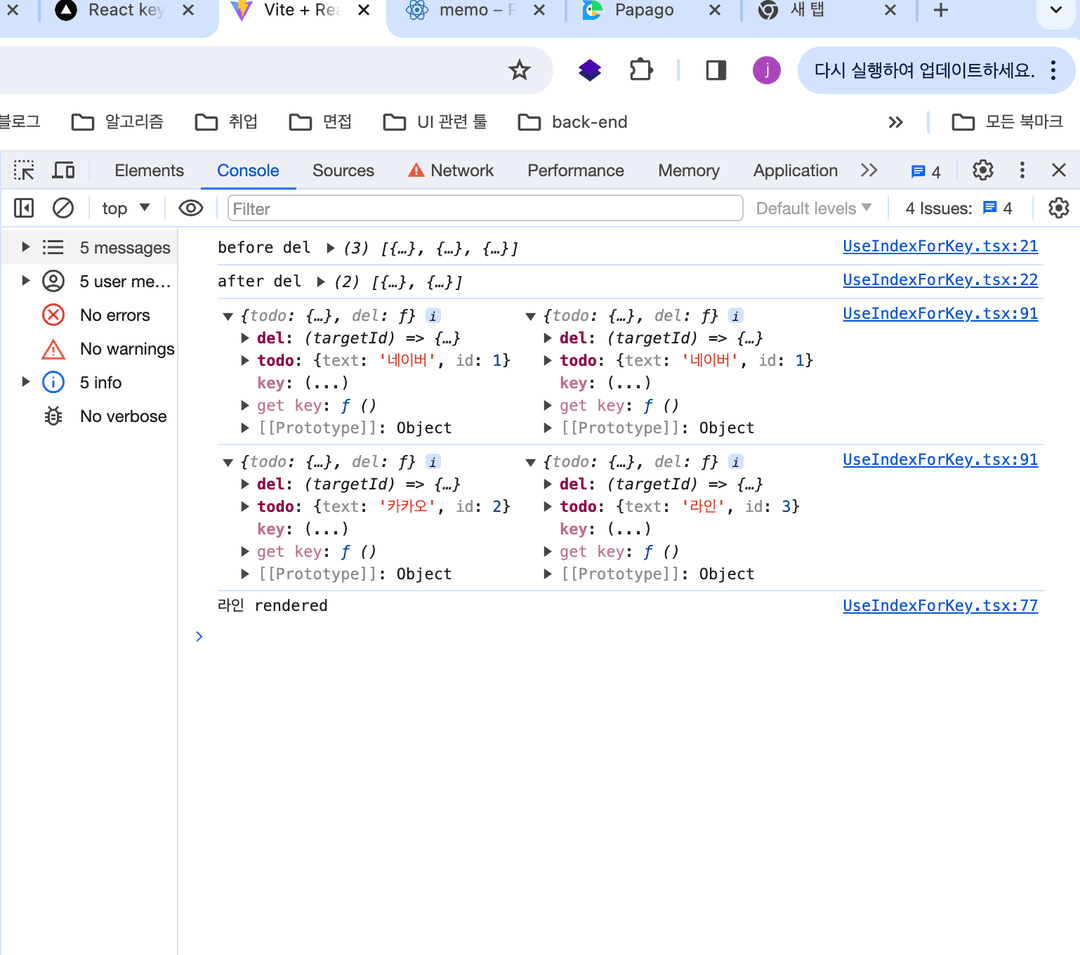
Task: Open the Extensions puzzle-piece menu
Action: pos(641,70)
